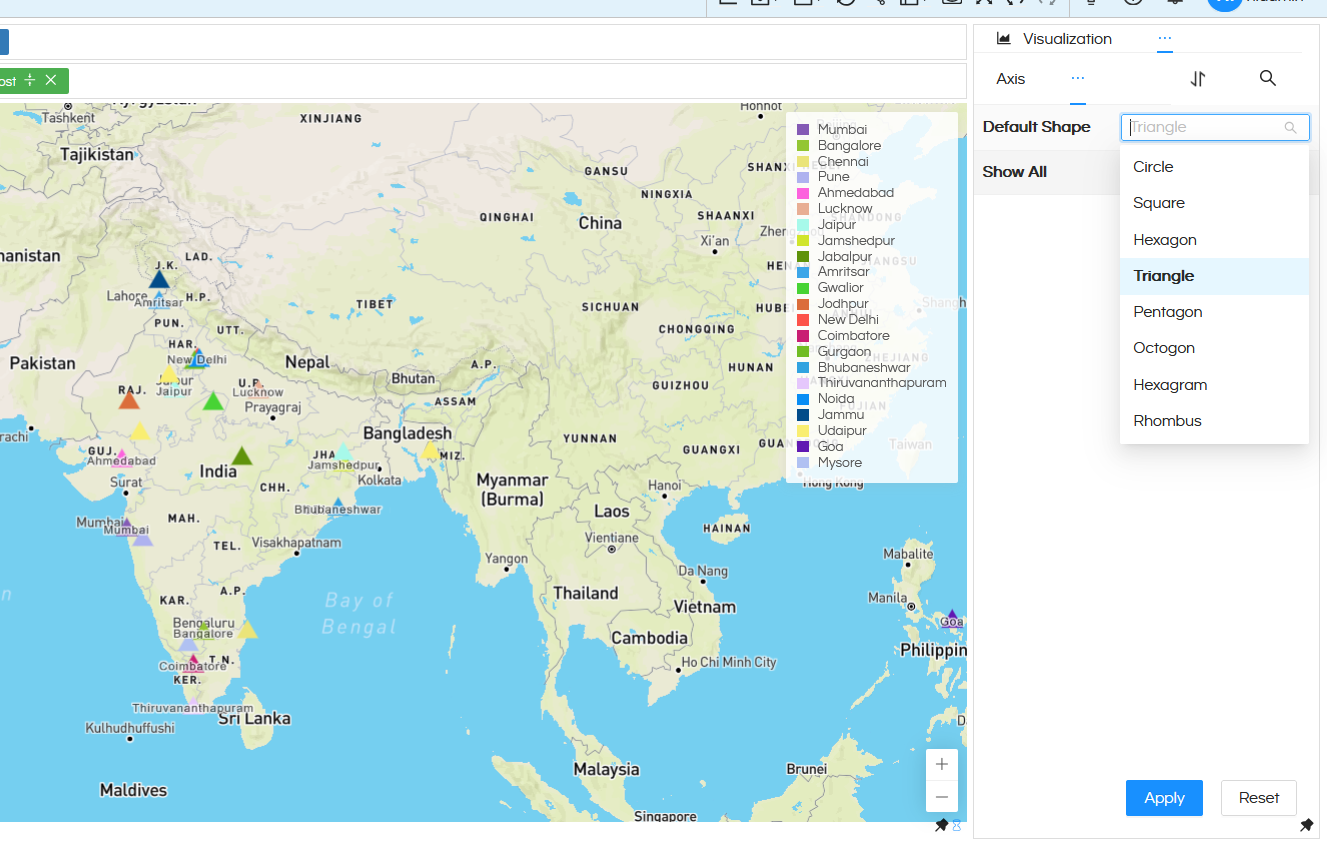1327x845 pixels.
Task: Click the search magnifier icon beside Axis tabs
Action: tap(1268, 78)
